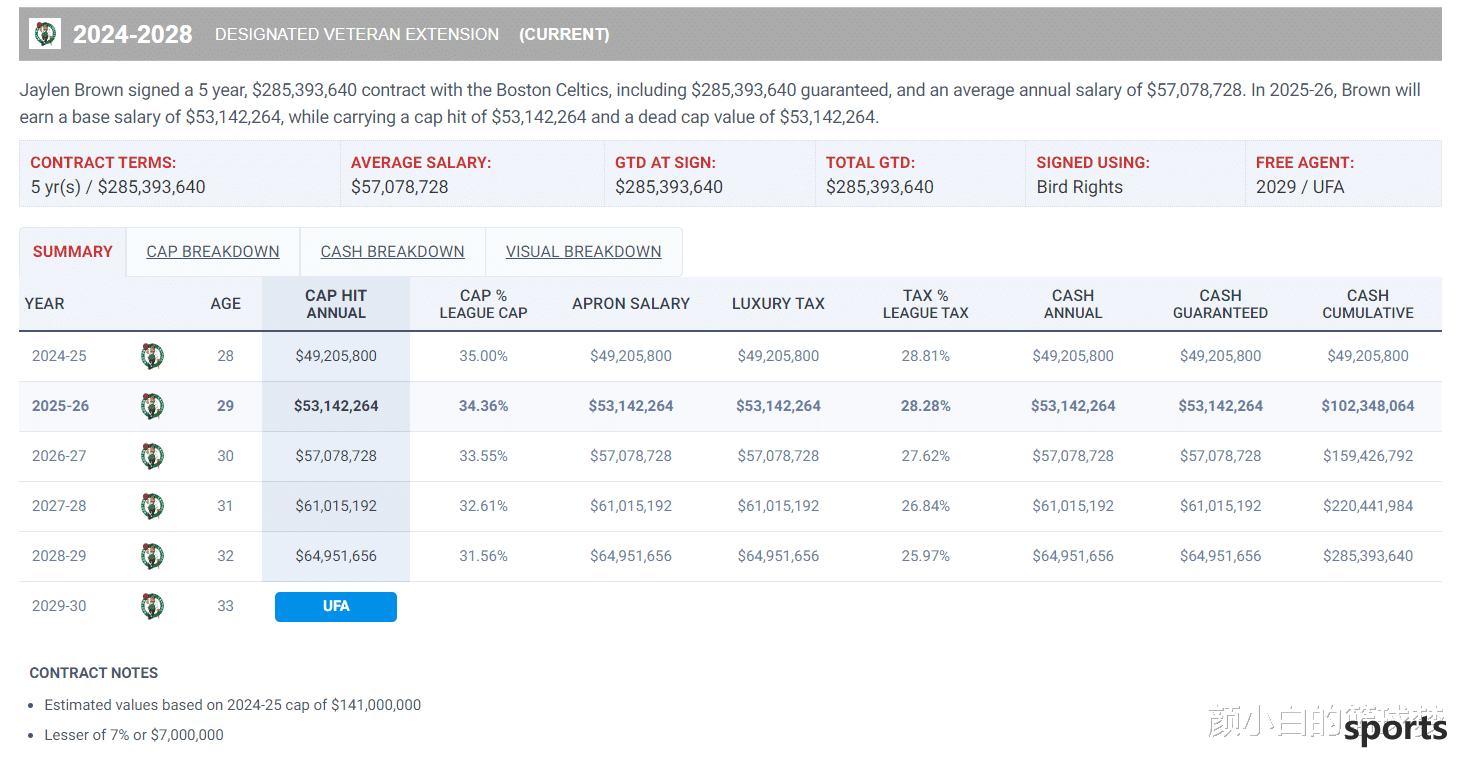Image resolution: width=1462 pixels, height=760 pixels.
Task: Click the SIGNED USING value Bird Rights
Action: coord(1080,187)
